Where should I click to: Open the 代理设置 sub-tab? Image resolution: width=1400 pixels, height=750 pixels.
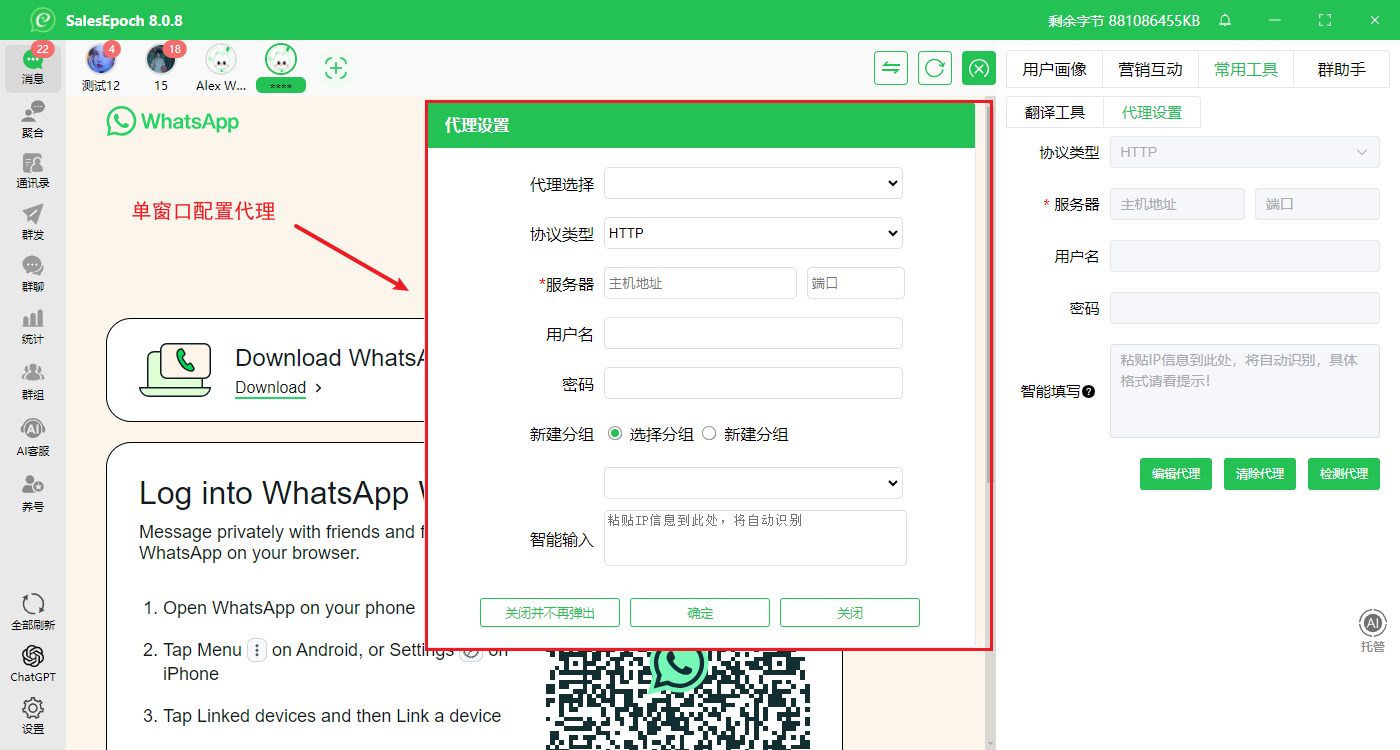tap(1152, 112)
